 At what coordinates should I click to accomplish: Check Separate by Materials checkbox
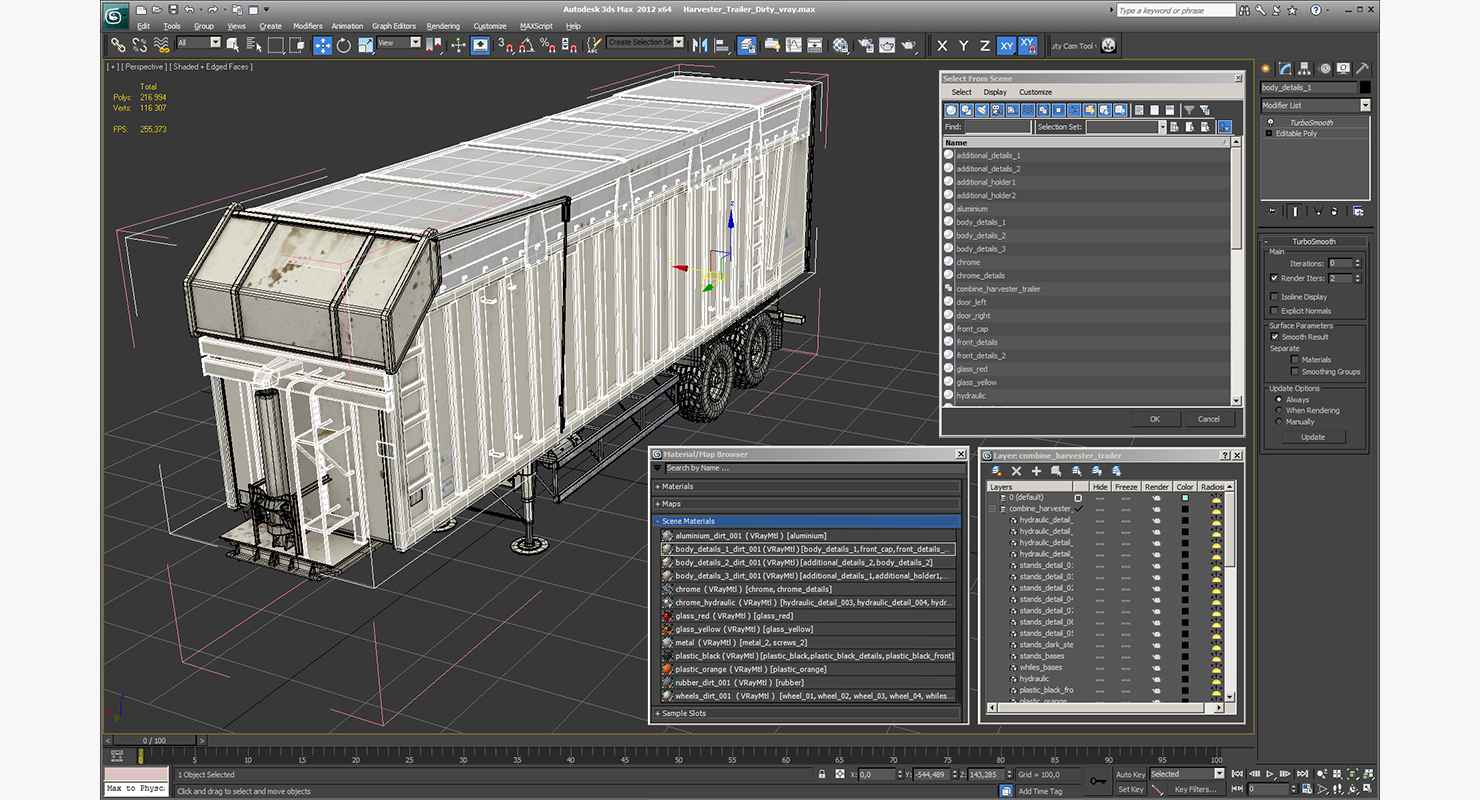pos(1294,359)
